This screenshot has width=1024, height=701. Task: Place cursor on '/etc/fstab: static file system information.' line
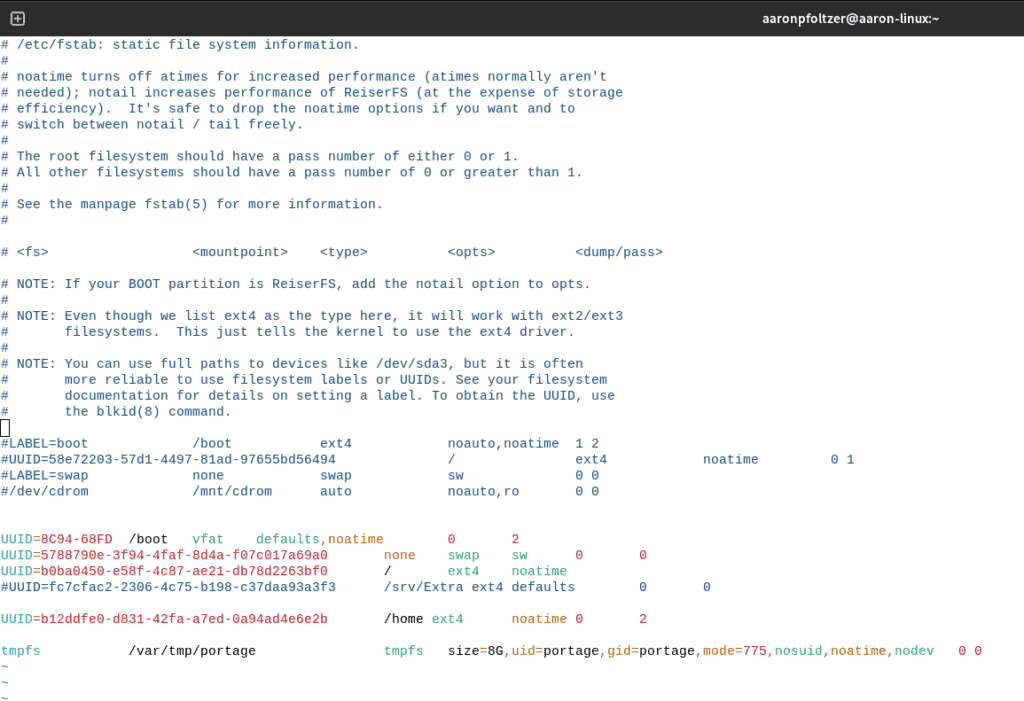pyautogui.click(x=180, y=44)
